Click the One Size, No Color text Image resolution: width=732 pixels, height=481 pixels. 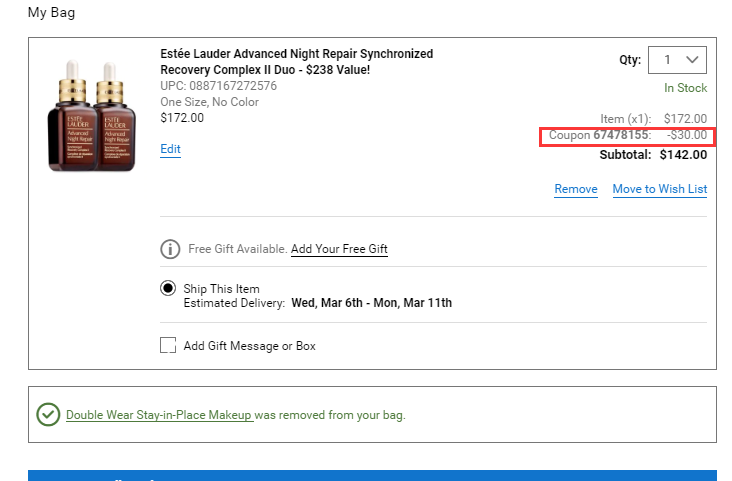pos(209,102)
